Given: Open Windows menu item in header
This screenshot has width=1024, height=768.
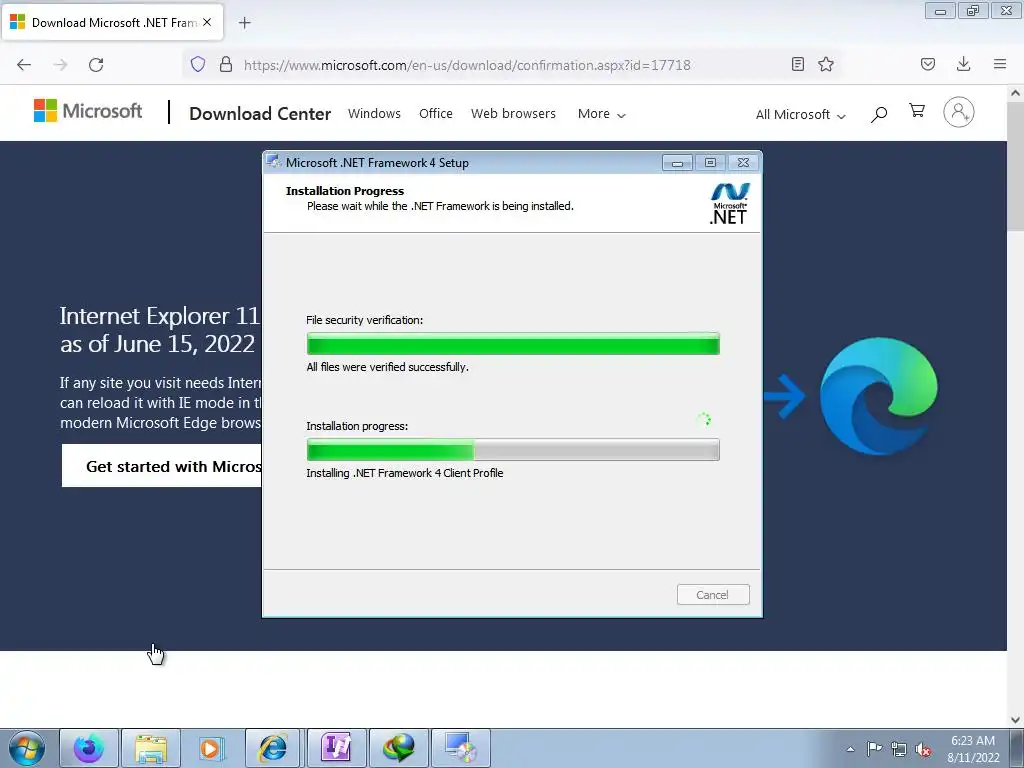Looking at the screenshot, I should 374,114.
